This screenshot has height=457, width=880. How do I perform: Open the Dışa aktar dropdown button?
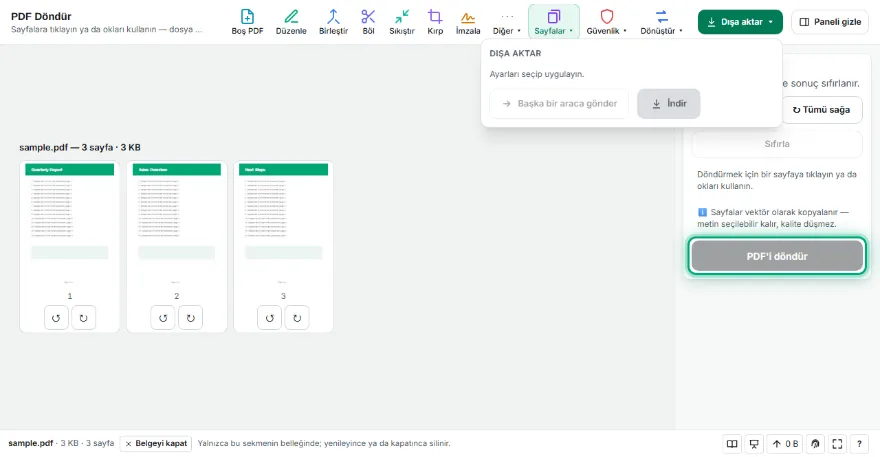[x=740, y=22]
